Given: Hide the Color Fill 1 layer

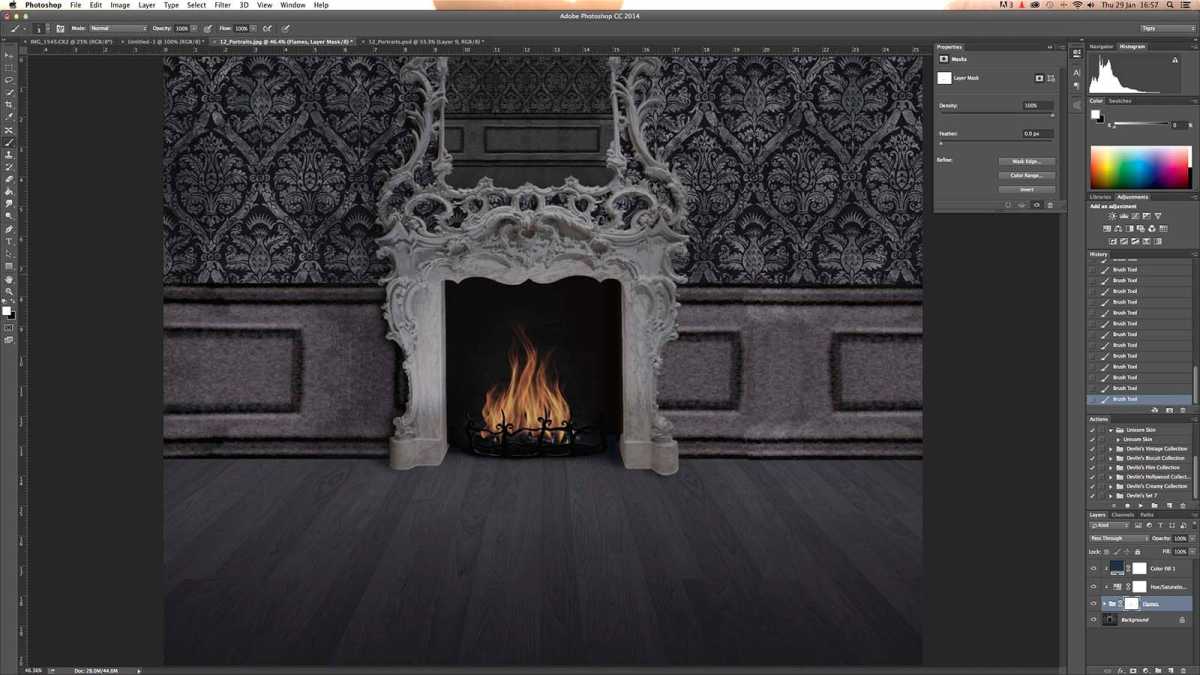Looking at the screenshot, I should pos(1093,568).
